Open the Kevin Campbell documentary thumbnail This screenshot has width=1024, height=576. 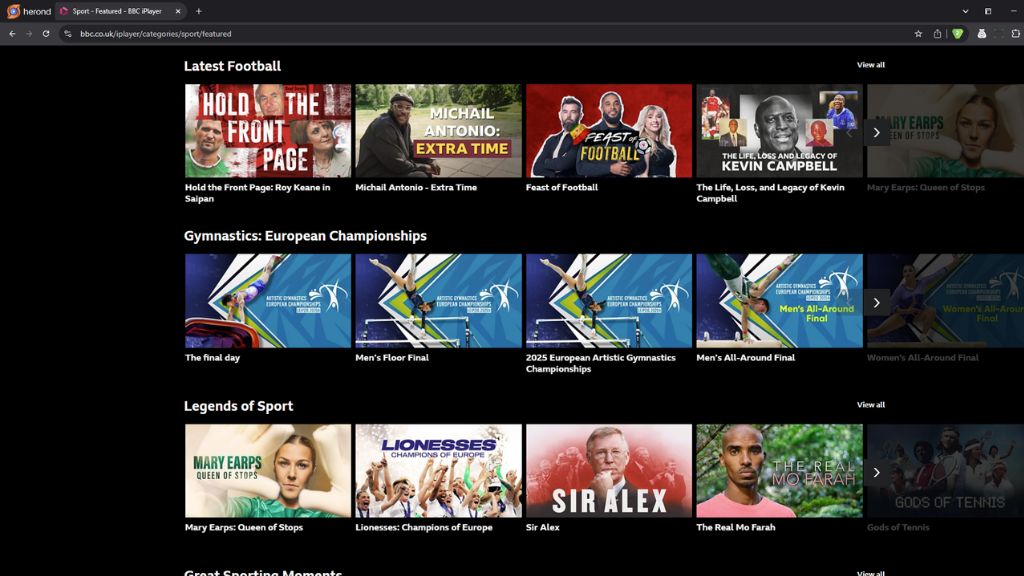[x=779, y=131]
